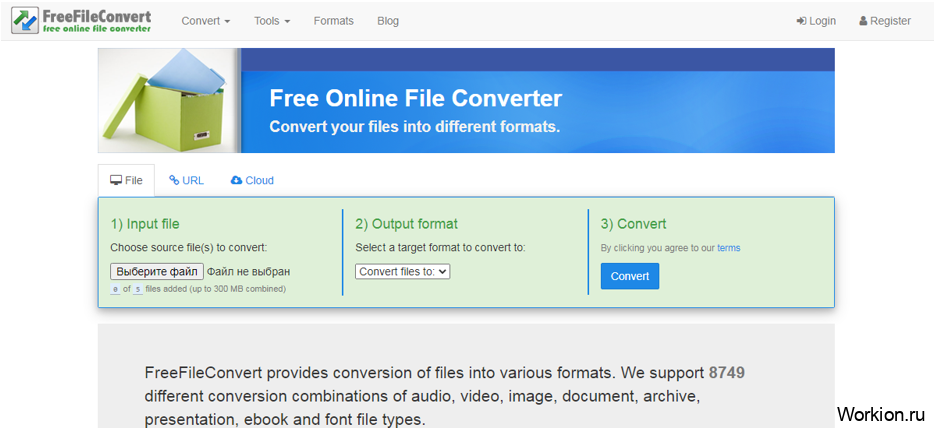Click the Login sign-in icon
Screen dimensions: 934x429
[801, 21]
